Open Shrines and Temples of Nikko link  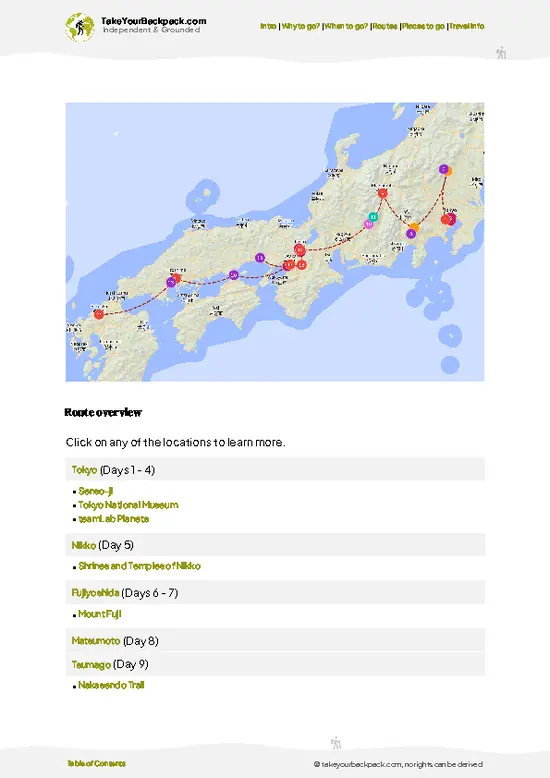[x=139, y=566]
